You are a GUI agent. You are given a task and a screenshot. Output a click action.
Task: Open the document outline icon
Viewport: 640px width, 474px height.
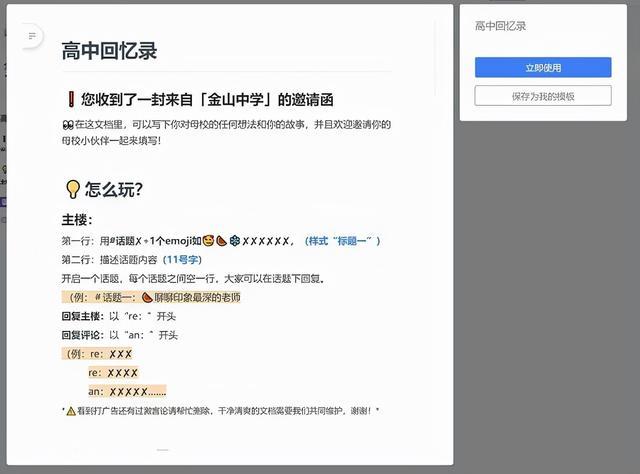pos(32,36)
